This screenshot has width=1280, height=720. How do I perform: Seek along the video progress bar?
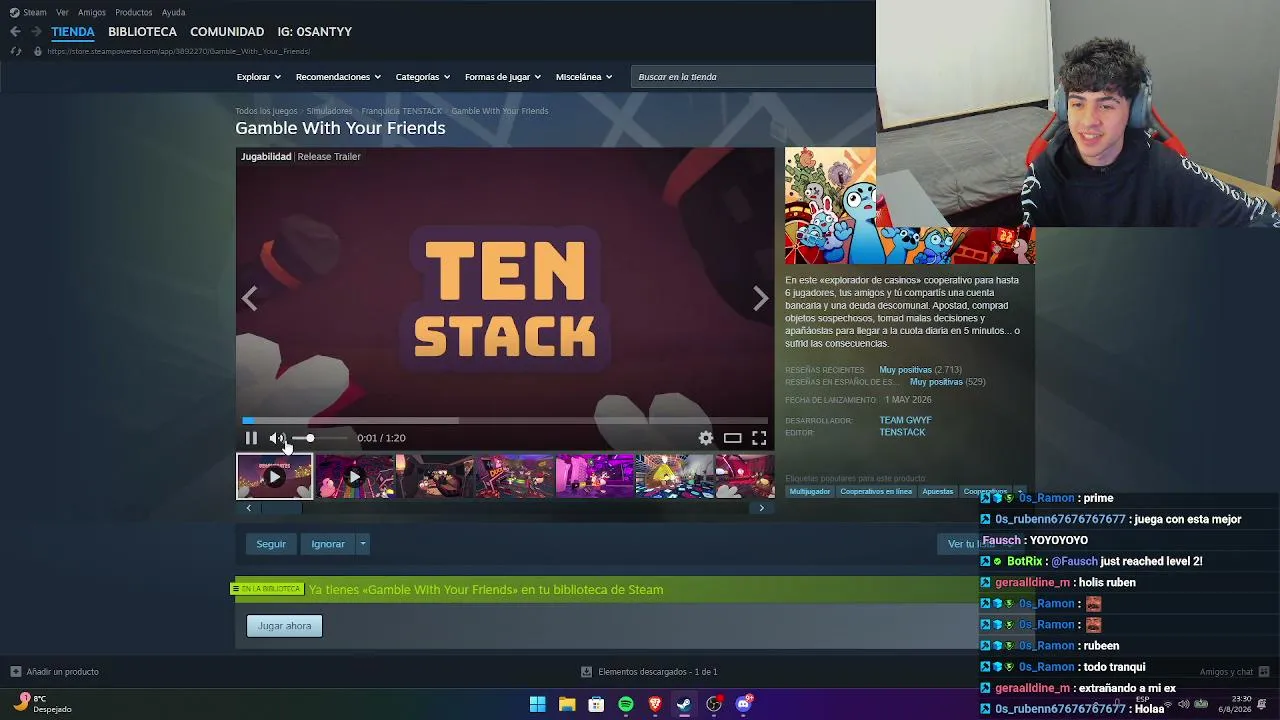(x=505, y=421)
